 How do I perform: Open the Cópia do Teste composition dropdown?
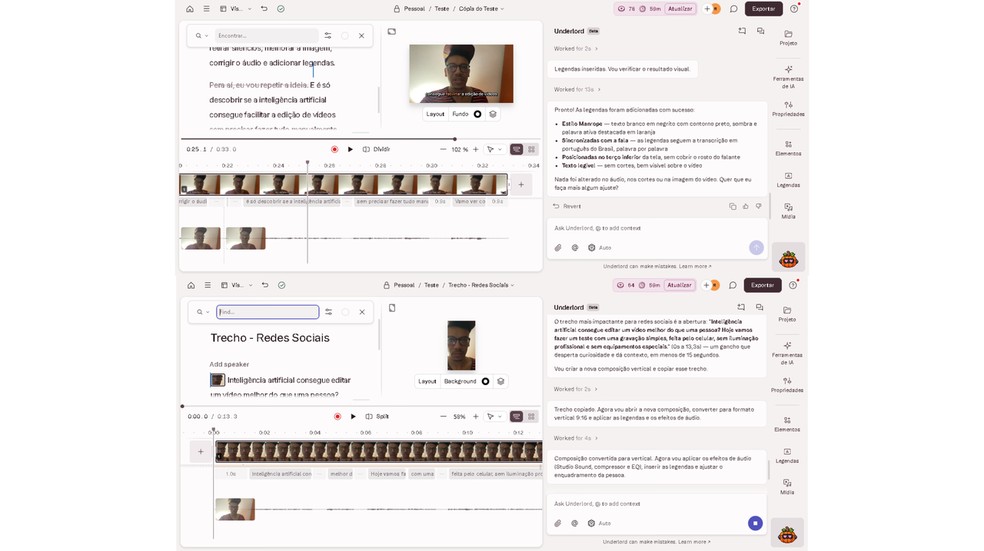(481, 9)
